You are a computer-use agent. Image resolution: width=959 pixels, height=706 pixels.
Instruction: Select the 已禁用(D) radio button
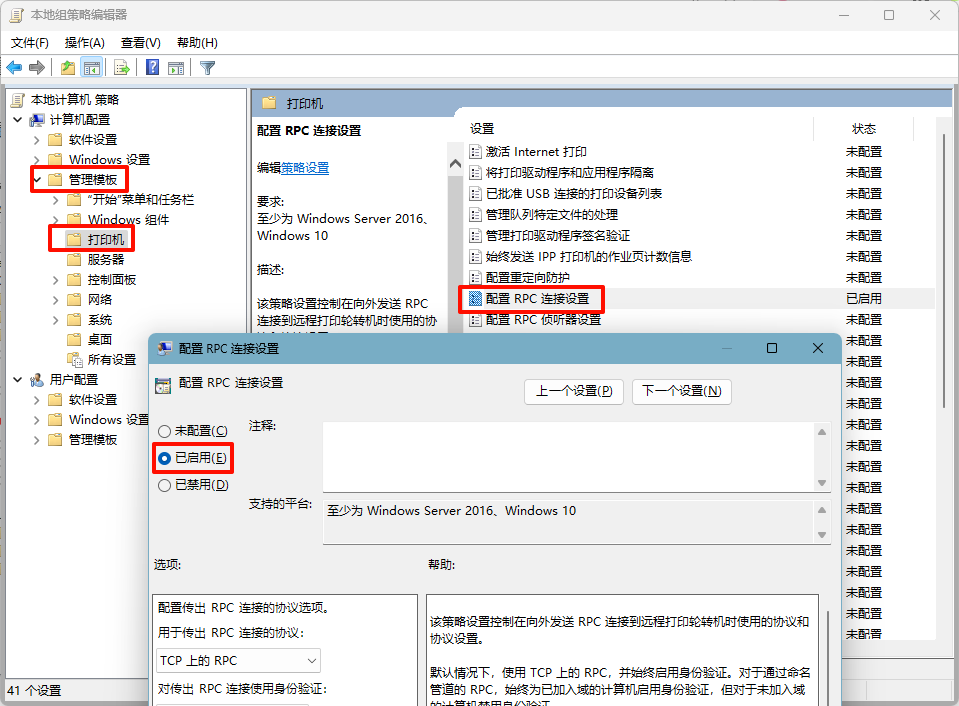click(164, 485)
